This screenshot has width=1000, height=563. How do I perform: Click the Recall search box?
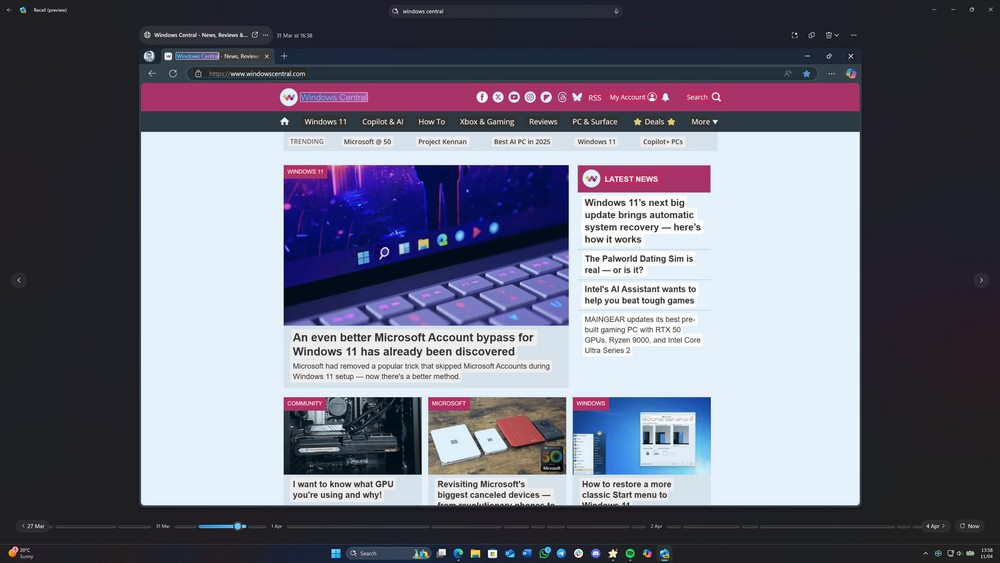click(505, 11)
